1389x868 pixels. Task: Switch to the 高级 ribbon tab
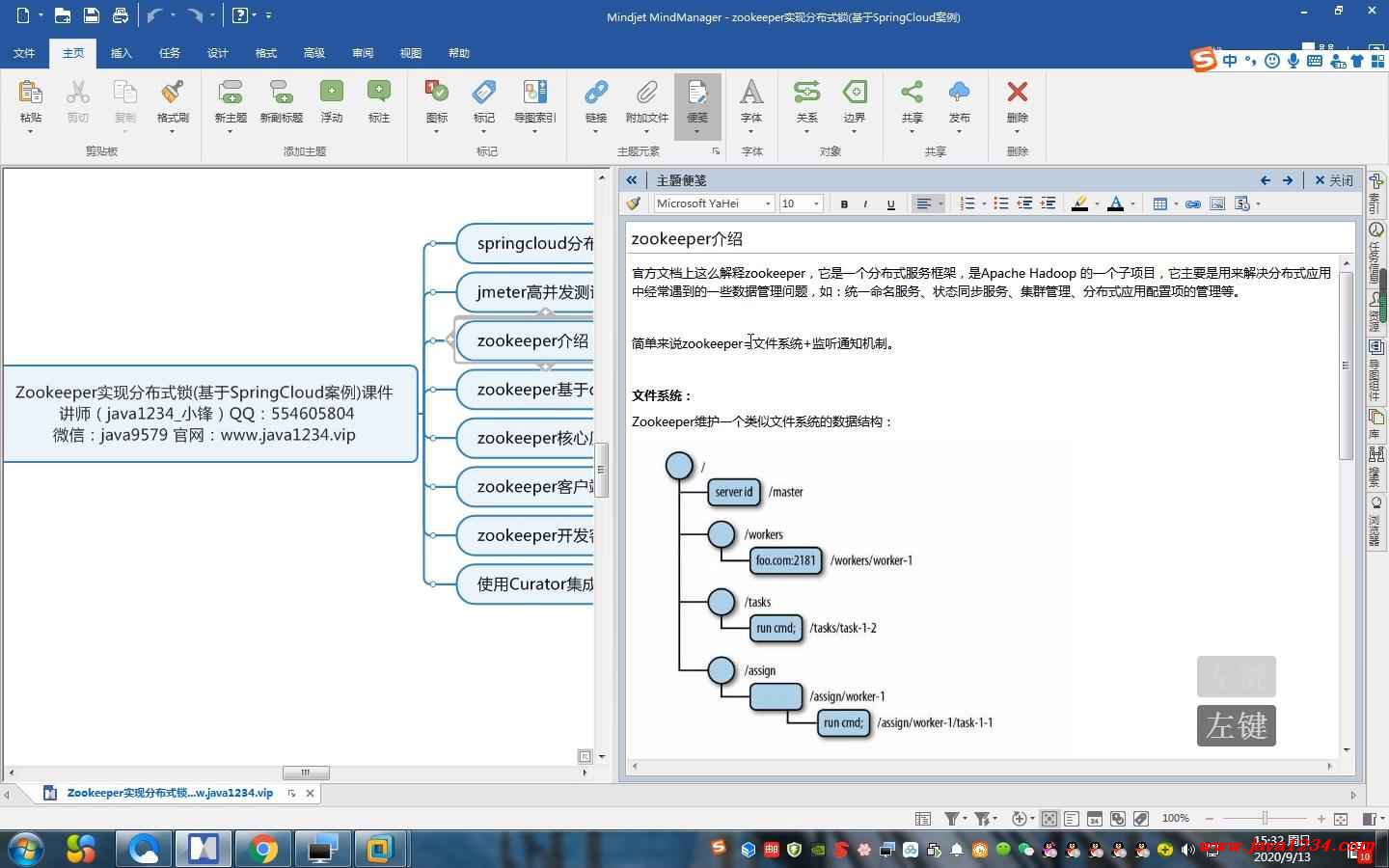click(314, 53)
